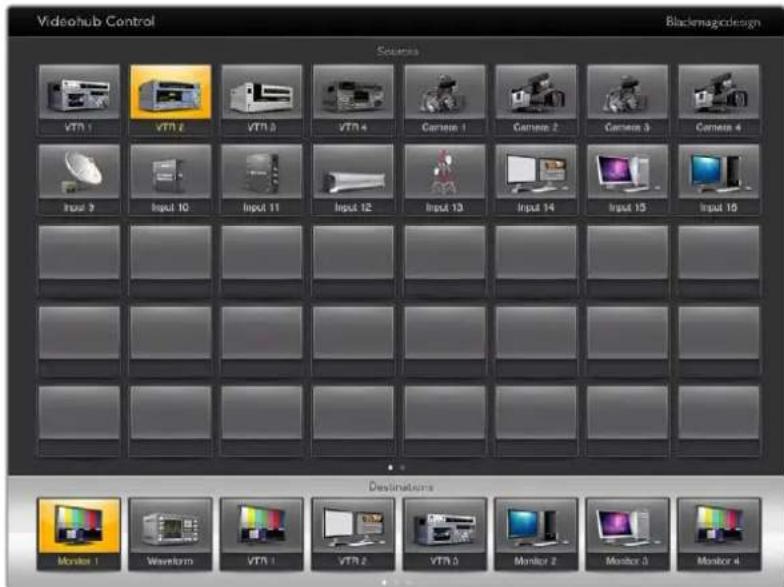Select Camera 1 as source
This screenshot has height=587, width=784.
[x=444, y=100]
